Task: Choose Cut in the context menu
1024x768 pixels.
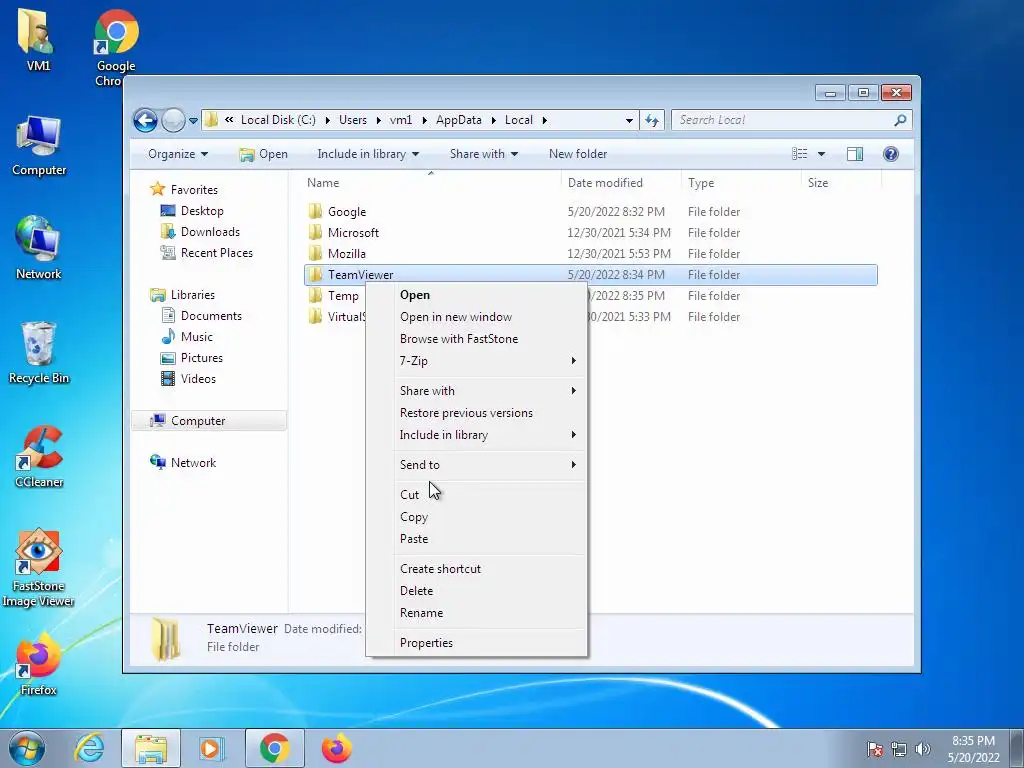Action: click(477, 495)
